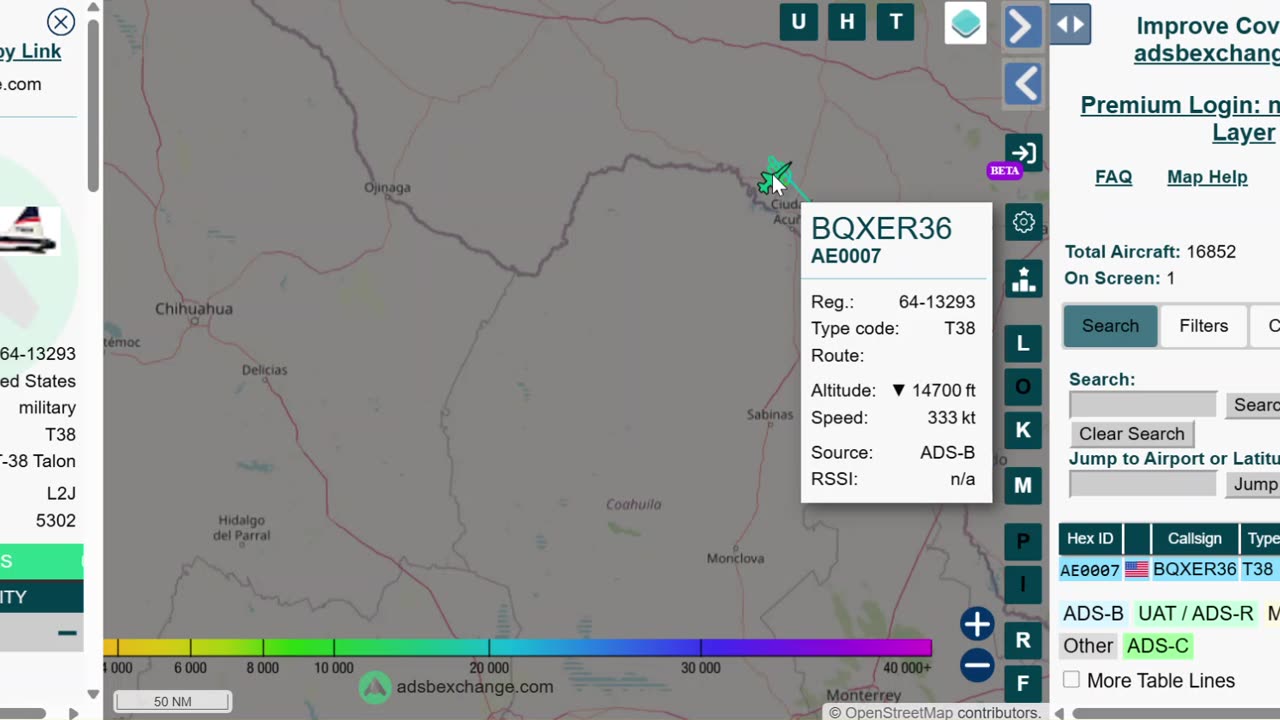Click the UAT / ADS-R legend label
This screenshot has width=1280, height=720.
[x=1195, y=614]
